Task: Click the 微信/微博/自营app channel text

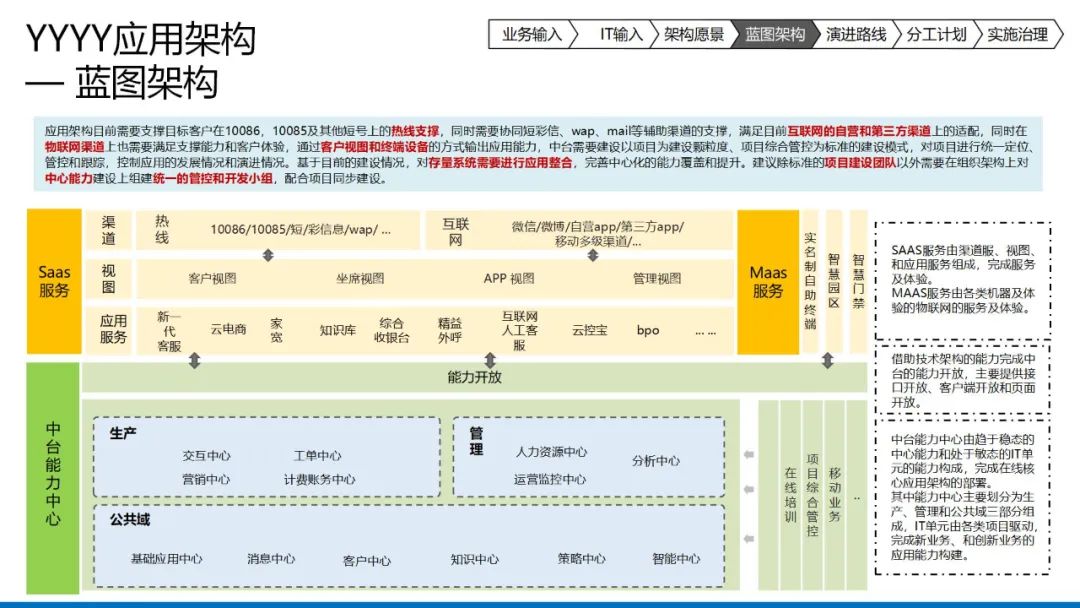Action: [597, 233]
